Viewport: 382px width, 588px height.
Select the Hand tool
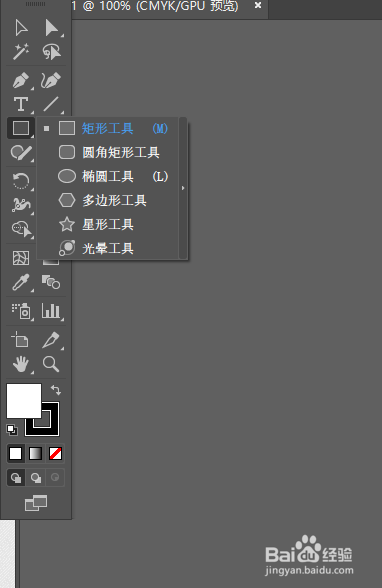click(x=21, y=364)
